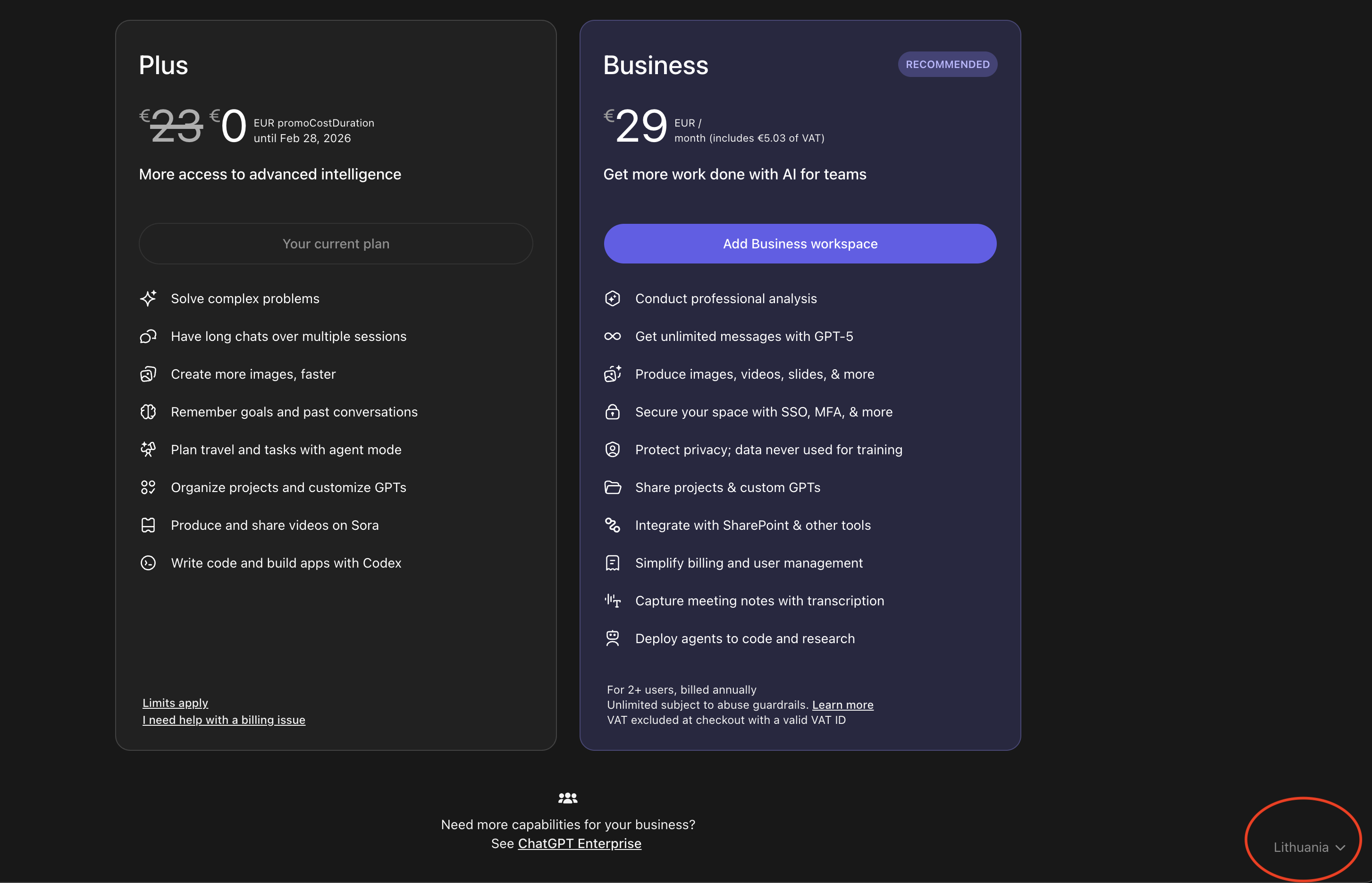Click 'Deploy agents to code and research' text
Screen dimensions: 1372x883
pos(745,639)
